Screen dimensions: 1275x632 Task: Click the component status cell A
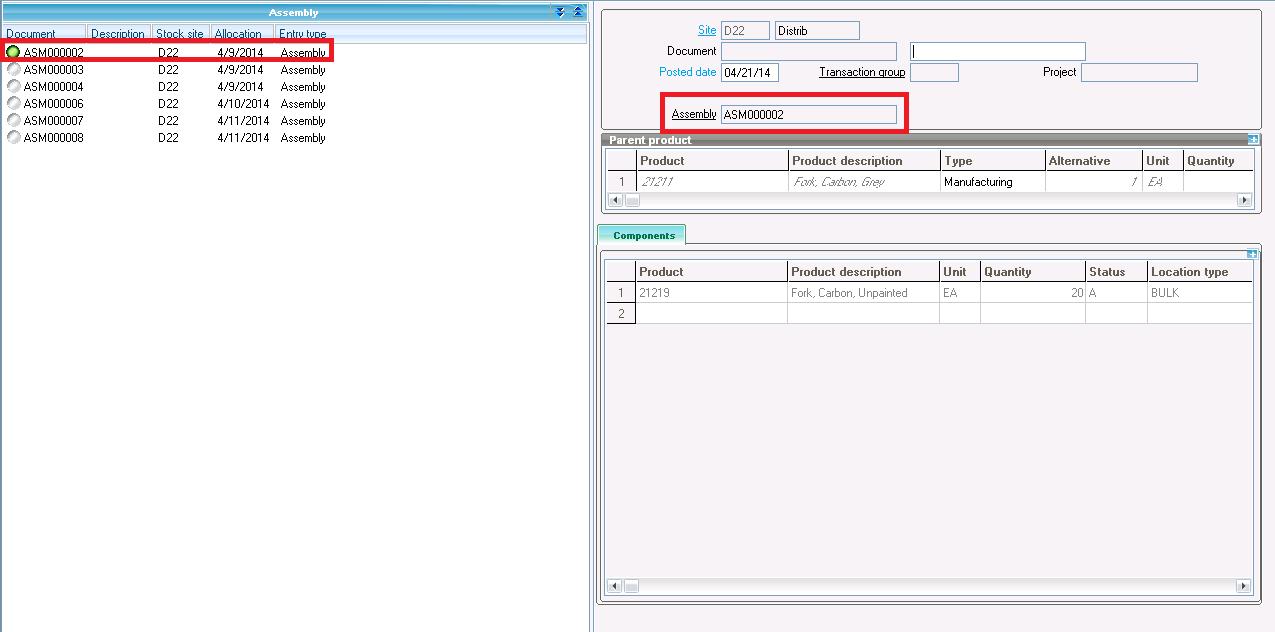click(x=1116, y=293)
